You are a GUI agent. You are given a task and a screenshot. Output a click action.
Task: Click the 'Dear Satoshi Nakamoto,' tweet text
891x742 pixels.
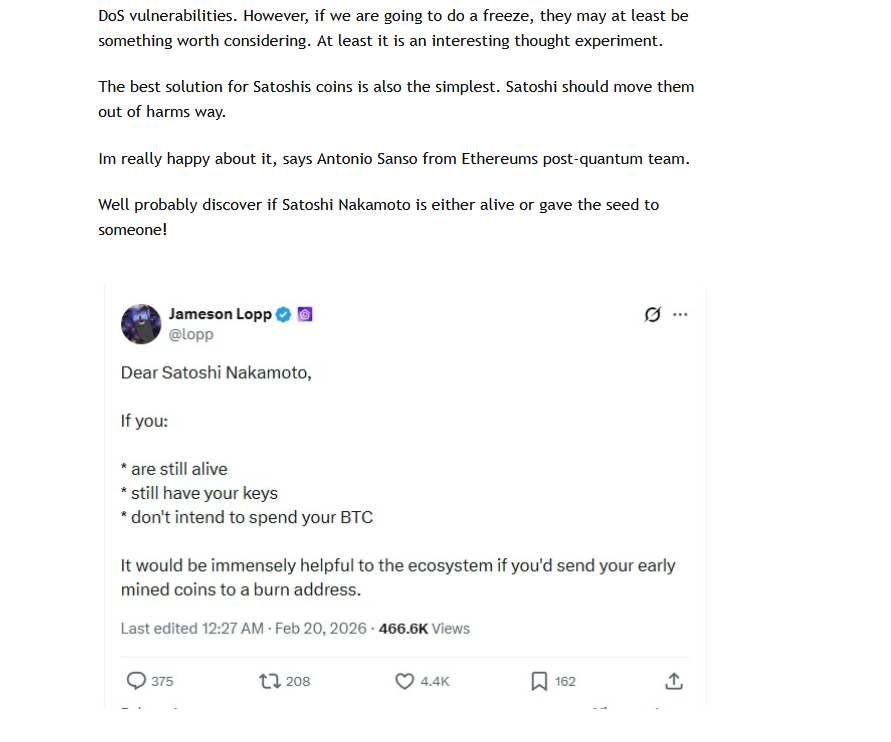point(216,373)
